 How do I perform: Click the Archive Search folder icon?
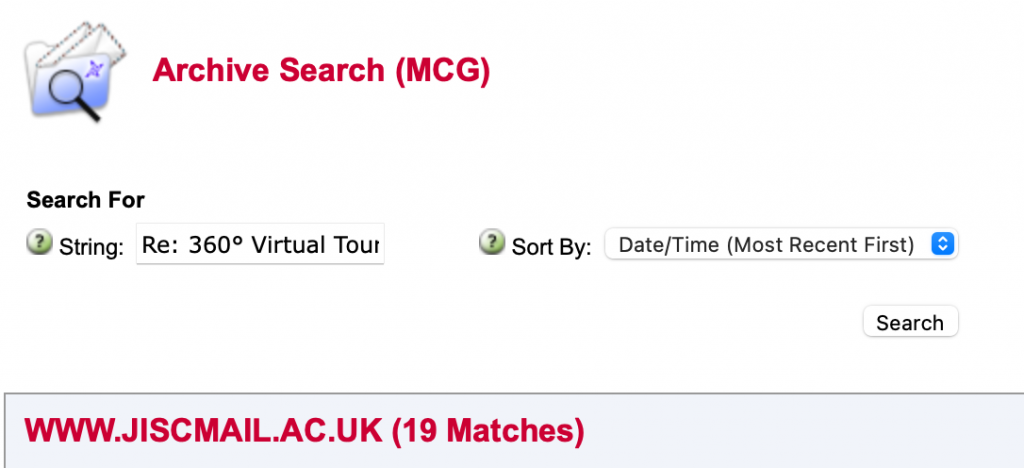(x=75, y=71)
